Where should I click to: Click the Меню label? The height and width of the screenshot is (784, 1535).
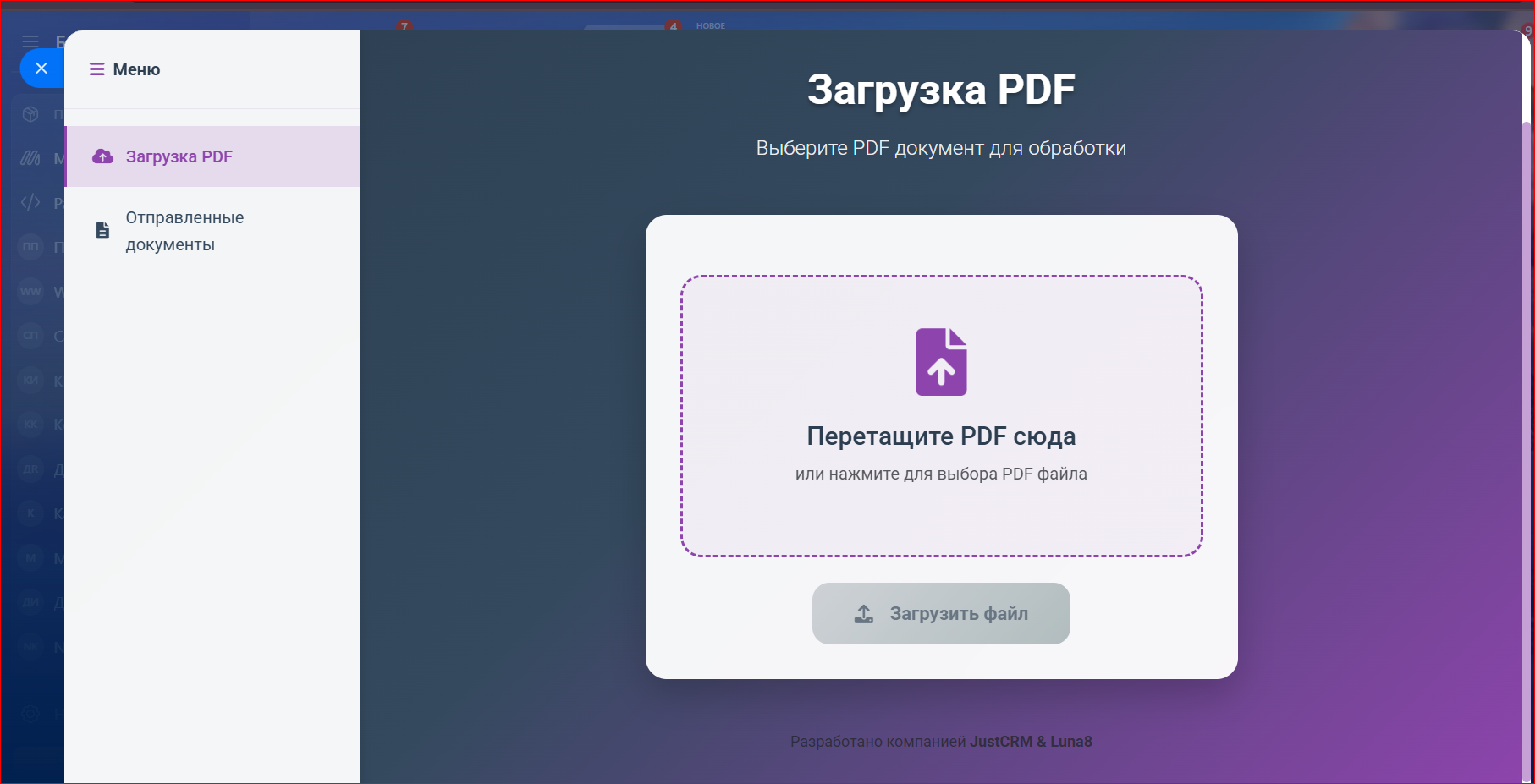point(136,69)
